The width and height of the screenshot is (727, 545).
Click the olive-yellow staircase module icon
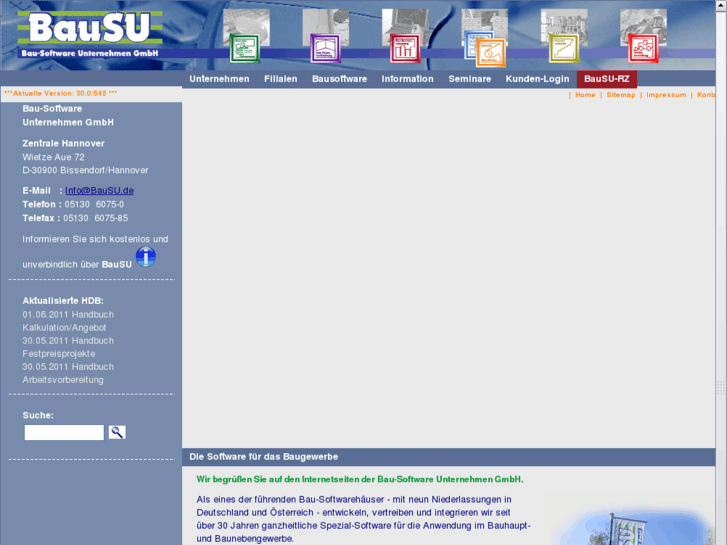point(564,48)
